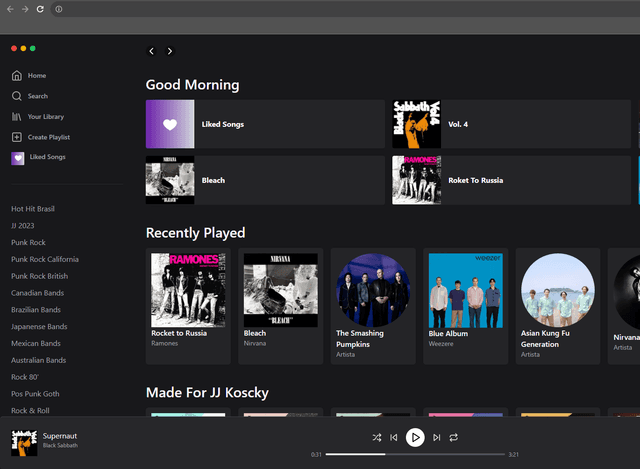Click the Home label in the sidebar
The height and width of the screenshot is (469, 640).
pos(37,76)
